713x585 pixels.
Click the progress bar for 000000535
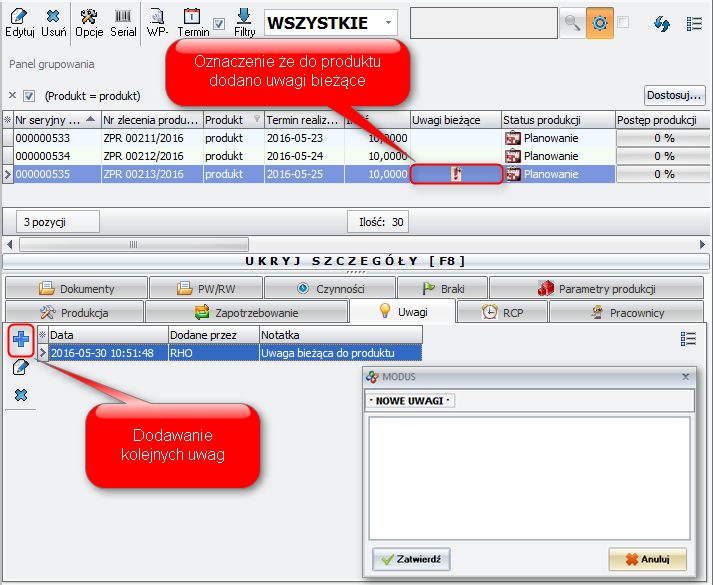click(x=663, y=174)
